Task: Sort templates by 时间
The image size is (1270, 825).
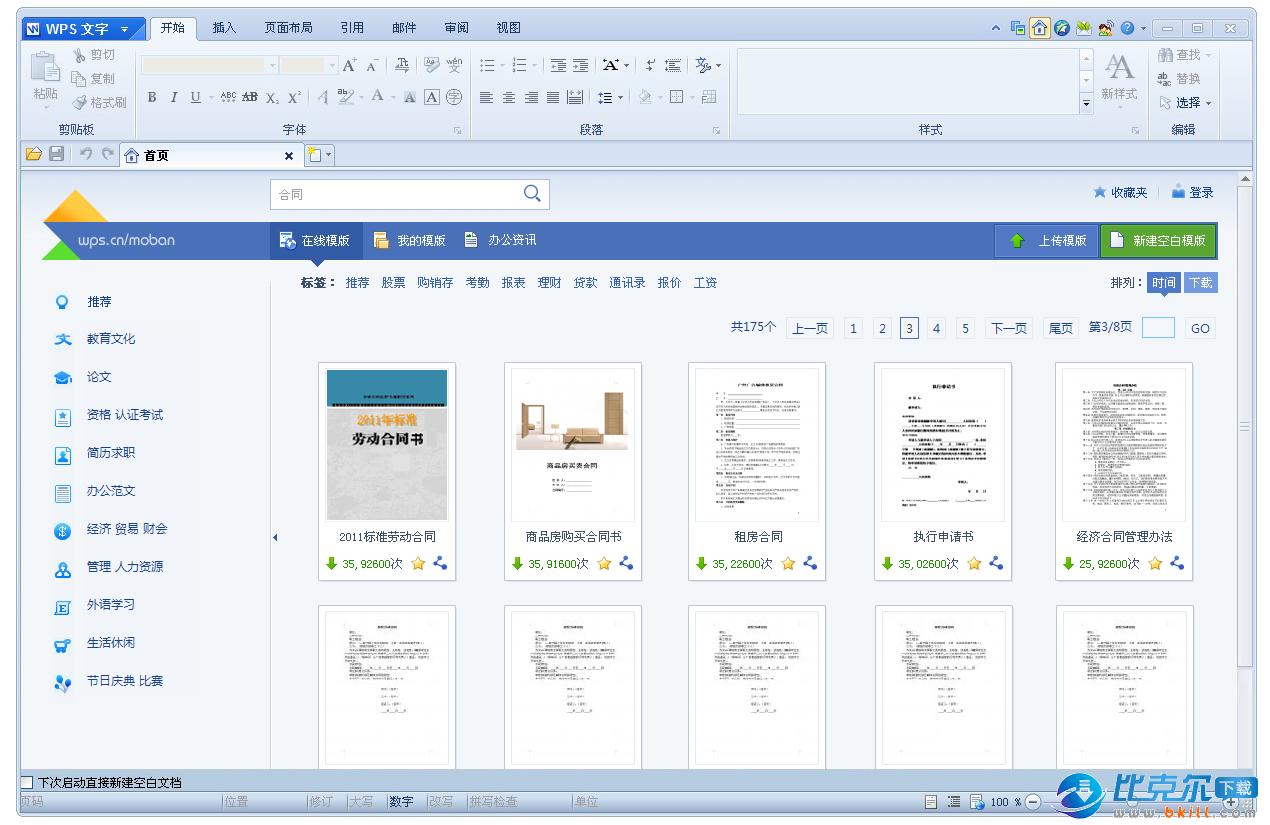Action: [x=1163, y=283]
